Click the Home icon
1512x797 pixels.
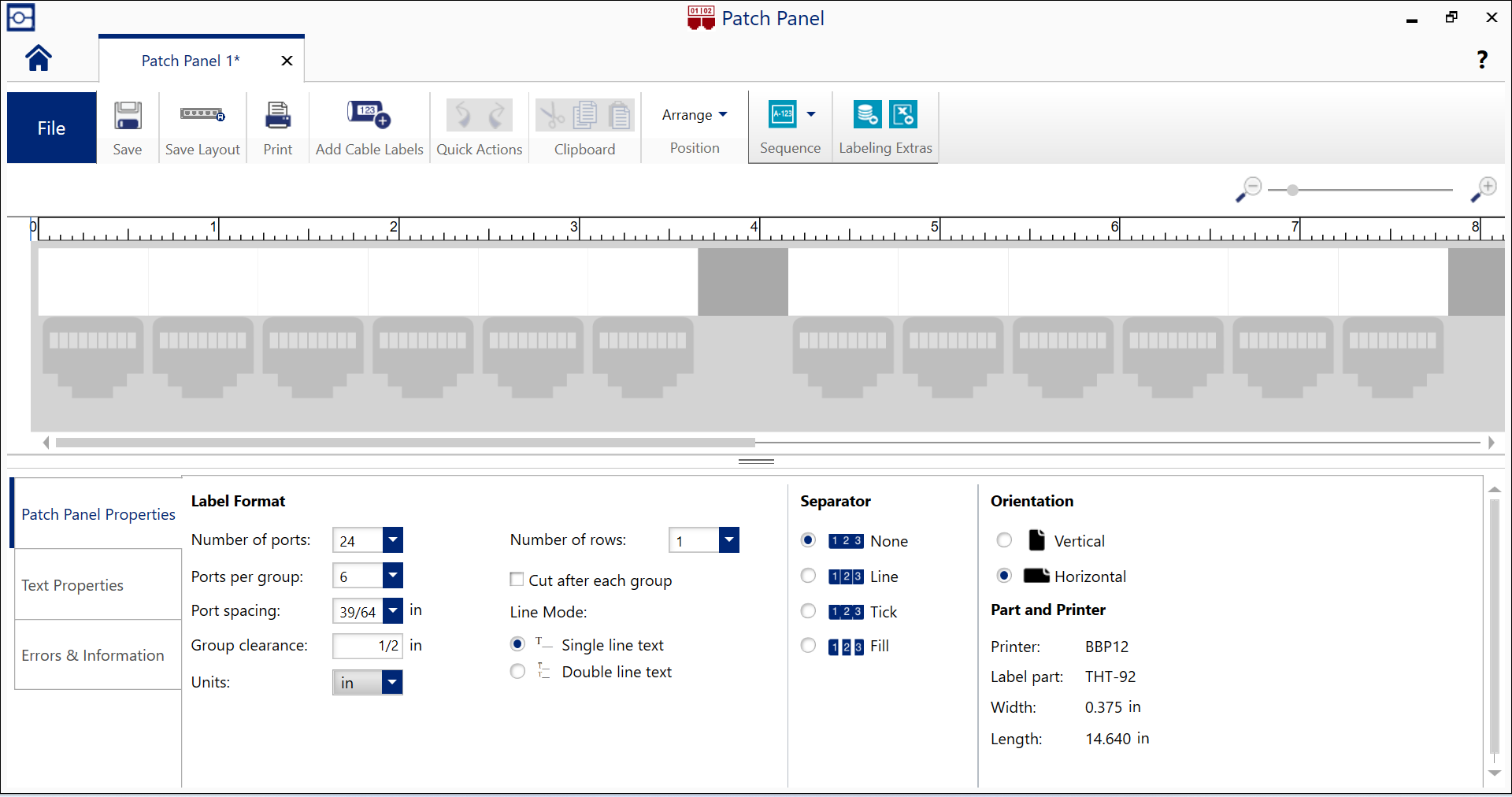coord(38,58)
